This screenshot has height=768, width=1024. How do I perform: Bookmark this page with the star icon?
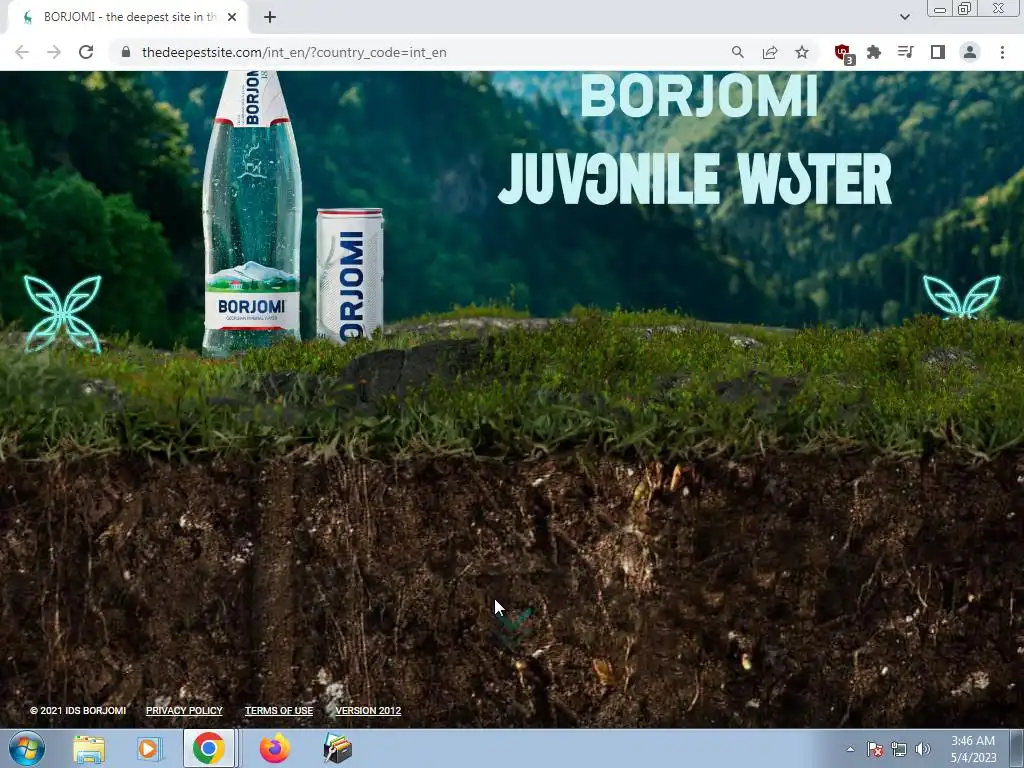pos(802,52)
